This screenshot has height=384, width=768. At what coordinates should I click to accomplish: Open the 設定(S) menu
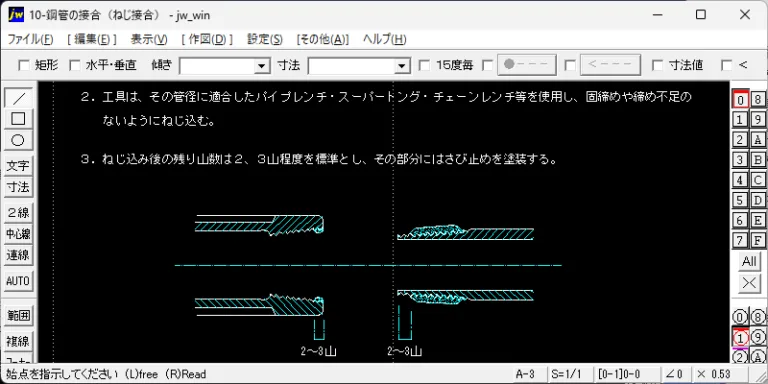pos(264,40)
